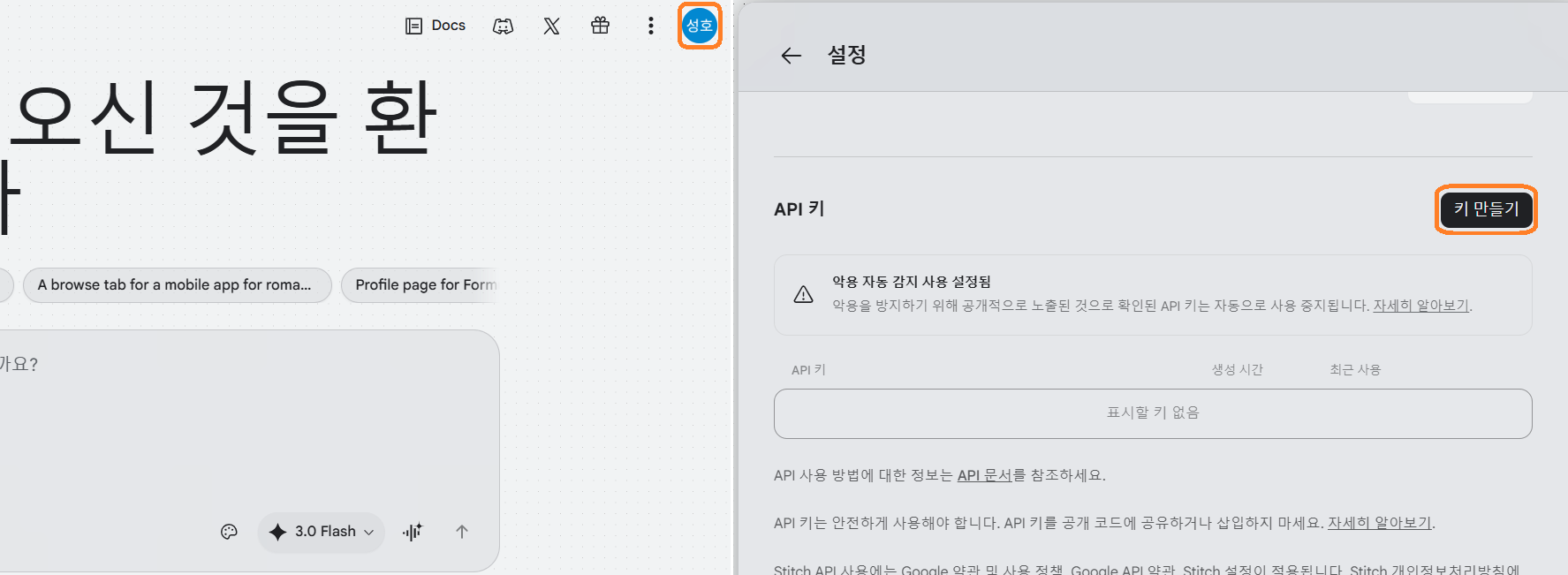
Task: Click the voice input waveform icon
Action: pos(413,532)
